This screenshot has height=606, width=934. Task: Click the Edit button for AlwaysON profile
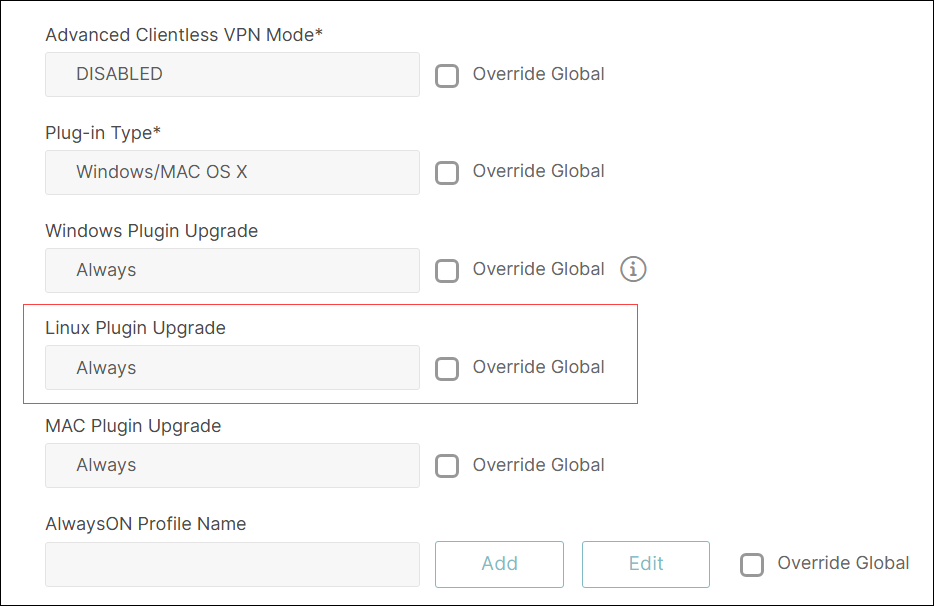click(646, 564)
